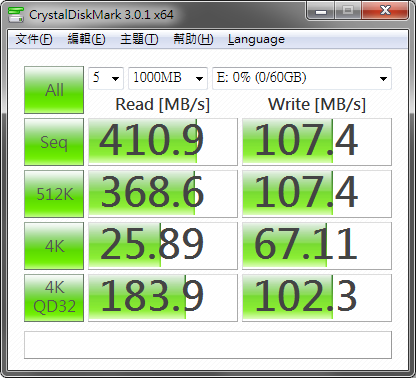
Task: Select the 4K write result 67.11
Action: click(x=317, y=246)
